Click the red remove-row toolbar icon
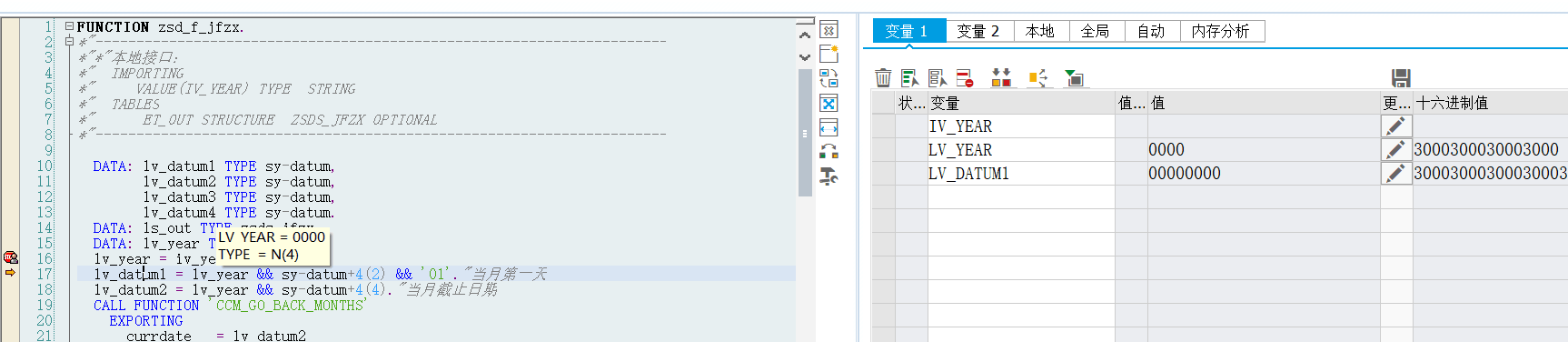The height and width of the screenshot is (342, 1568). 965,78
